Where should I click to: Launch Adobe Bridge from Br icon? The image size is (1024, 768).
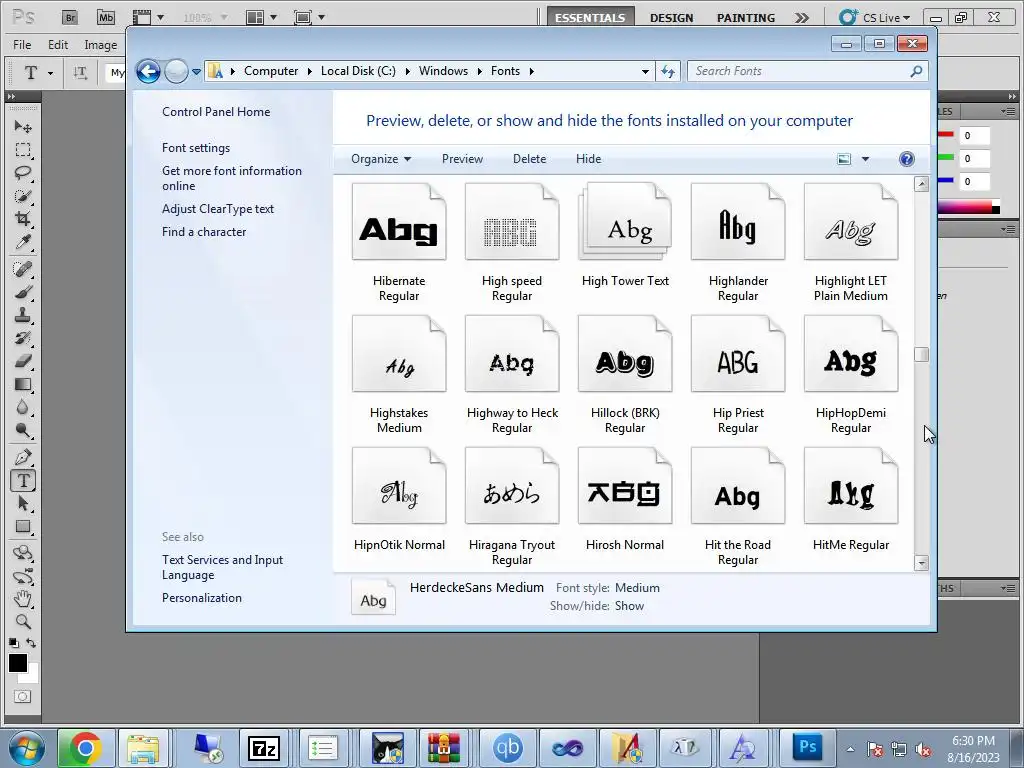tap(70, 18)
